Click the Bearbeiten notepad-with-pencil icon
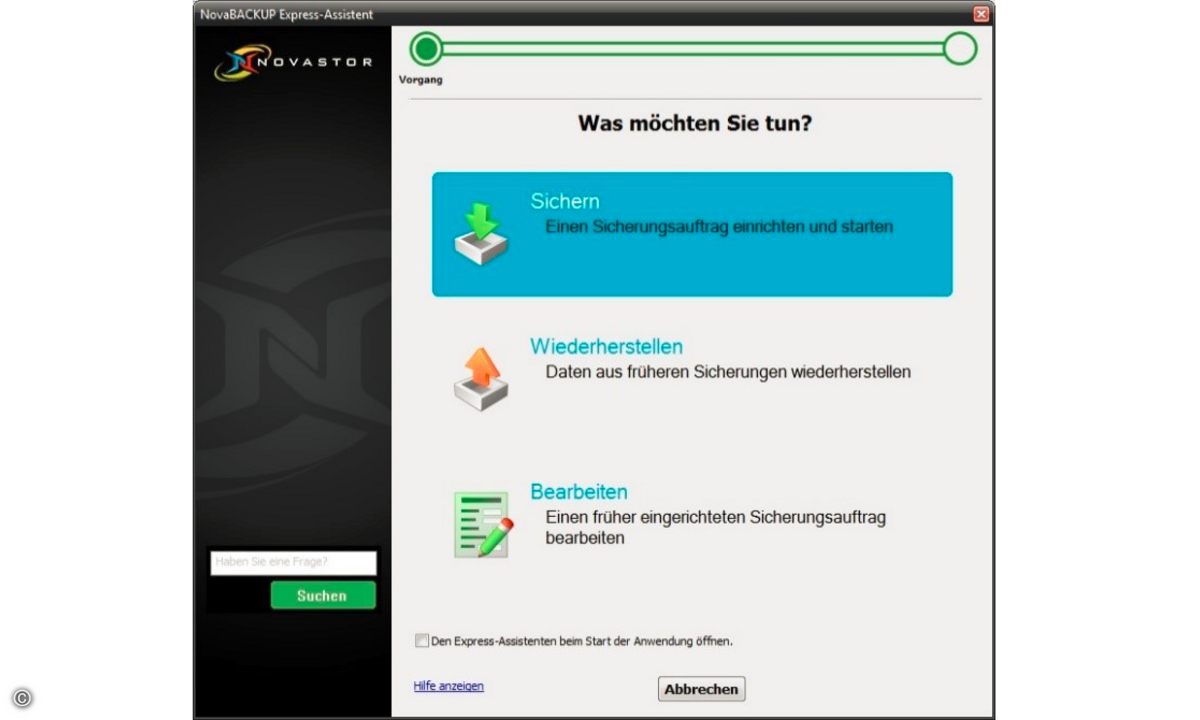 (483, 524)
